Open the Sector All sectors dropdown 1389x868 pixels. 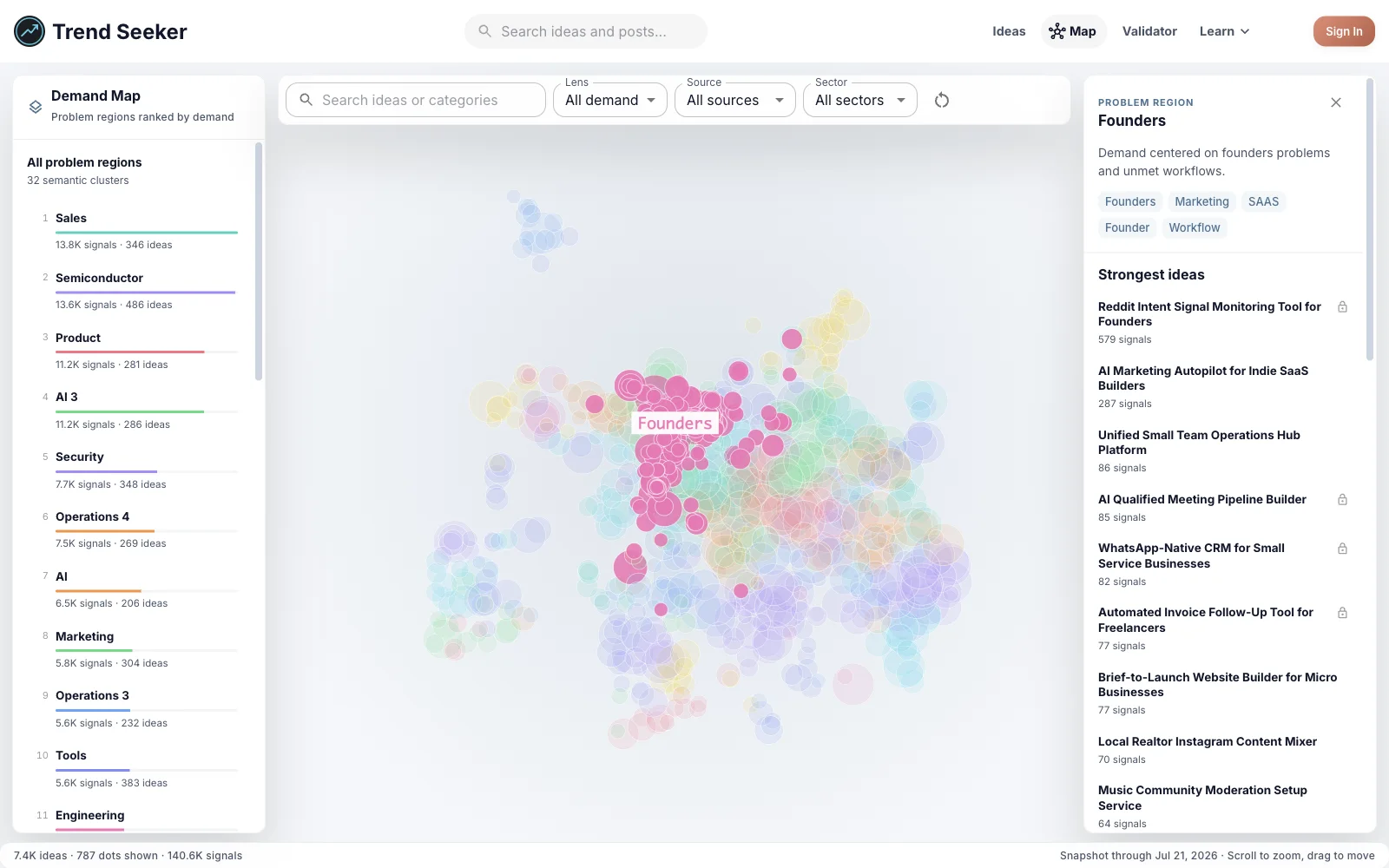click(x=859, y=100)
